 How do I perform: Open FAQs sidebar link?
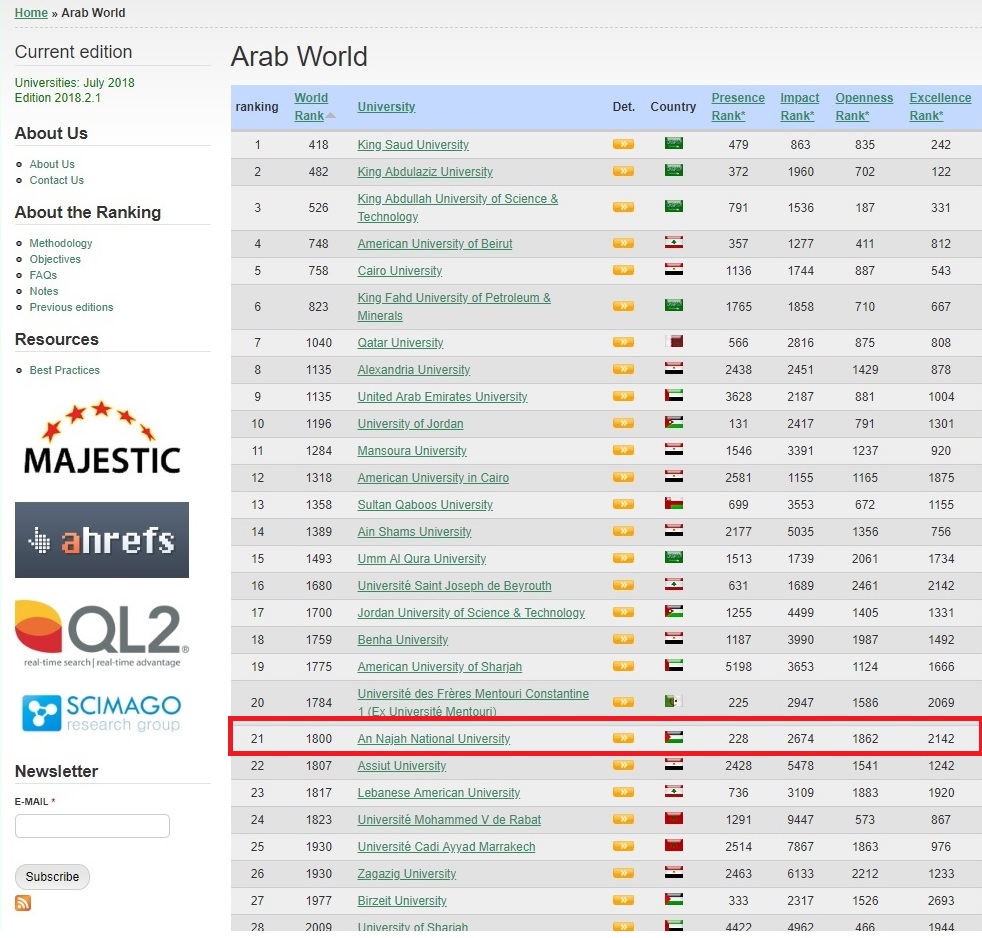(x=43, y=275)
